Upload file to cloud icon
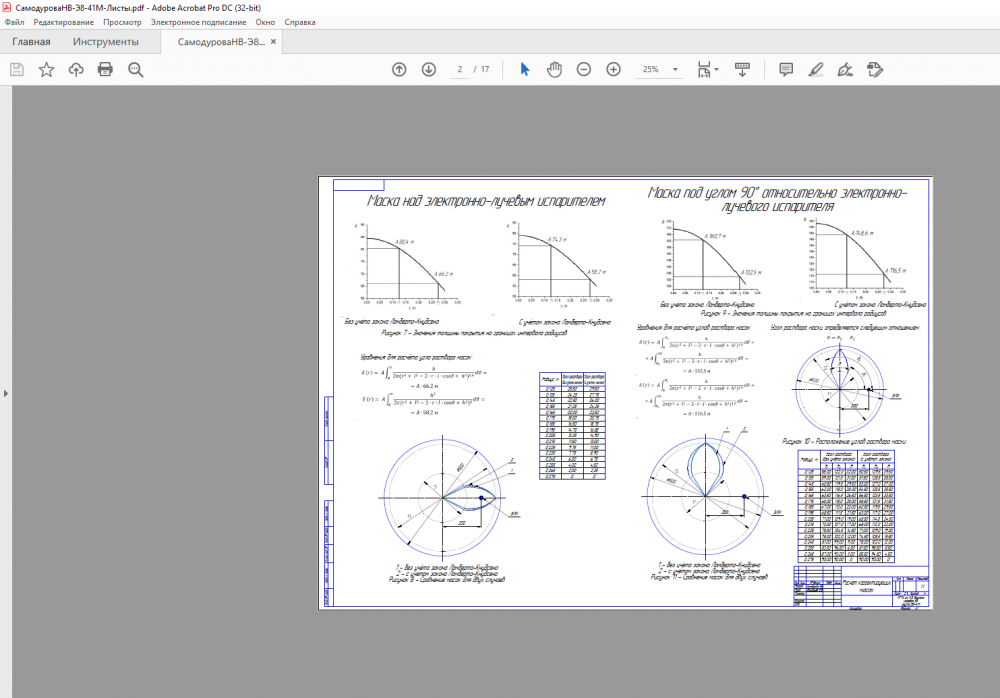The image size is (1000, 698). [x=76, y=69]
